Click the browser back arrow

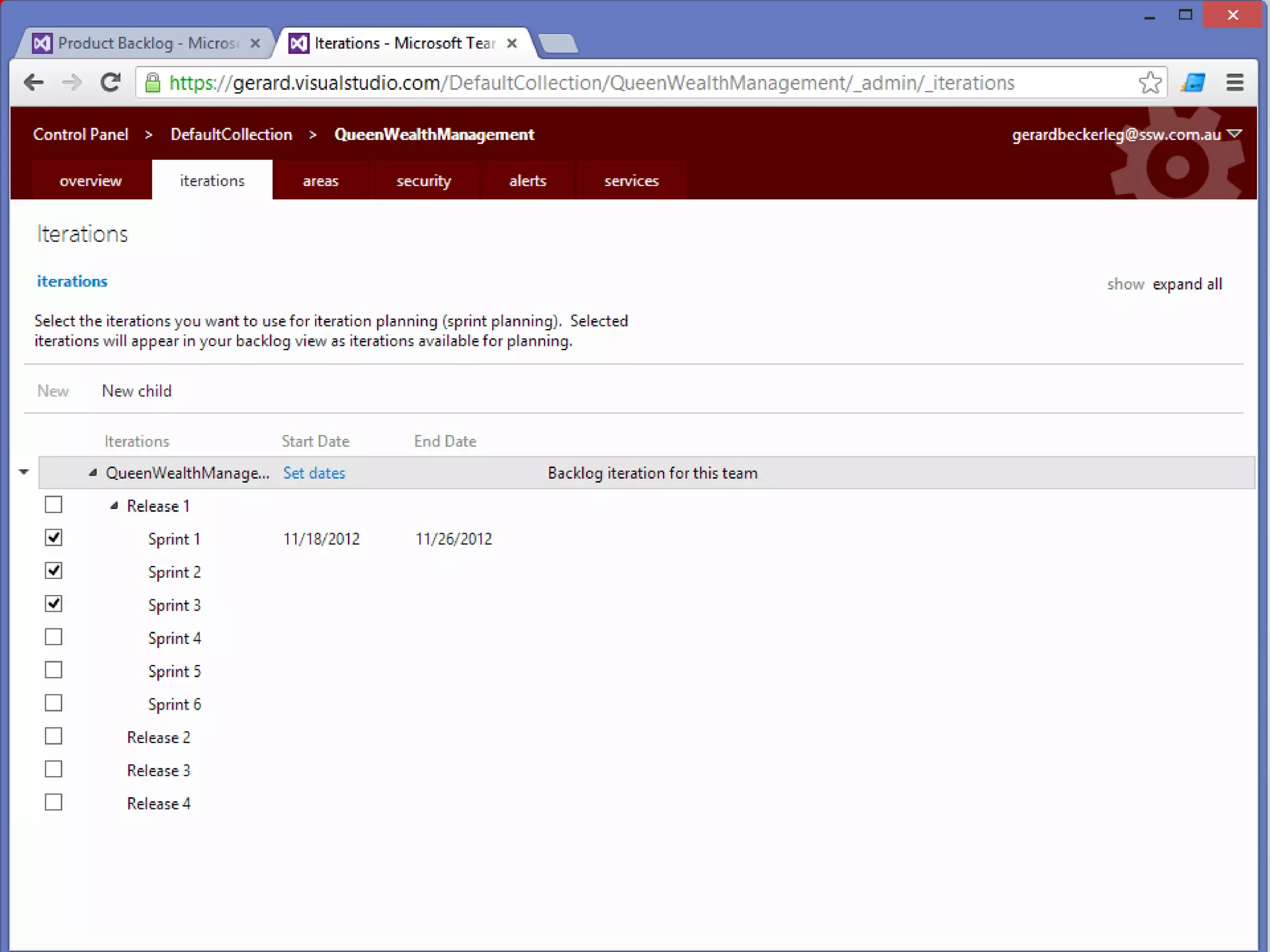tap(33, 82)
